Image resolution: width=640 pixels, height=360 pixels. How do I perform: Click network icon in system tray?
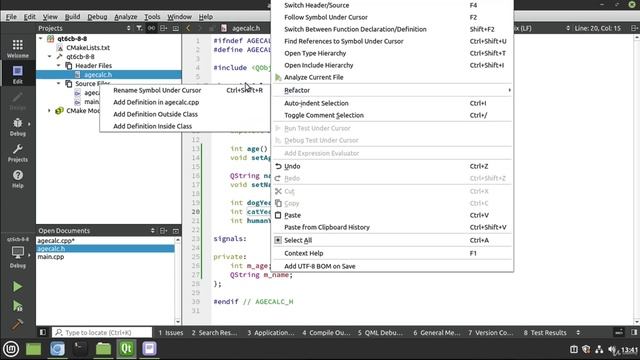[599, 349]
